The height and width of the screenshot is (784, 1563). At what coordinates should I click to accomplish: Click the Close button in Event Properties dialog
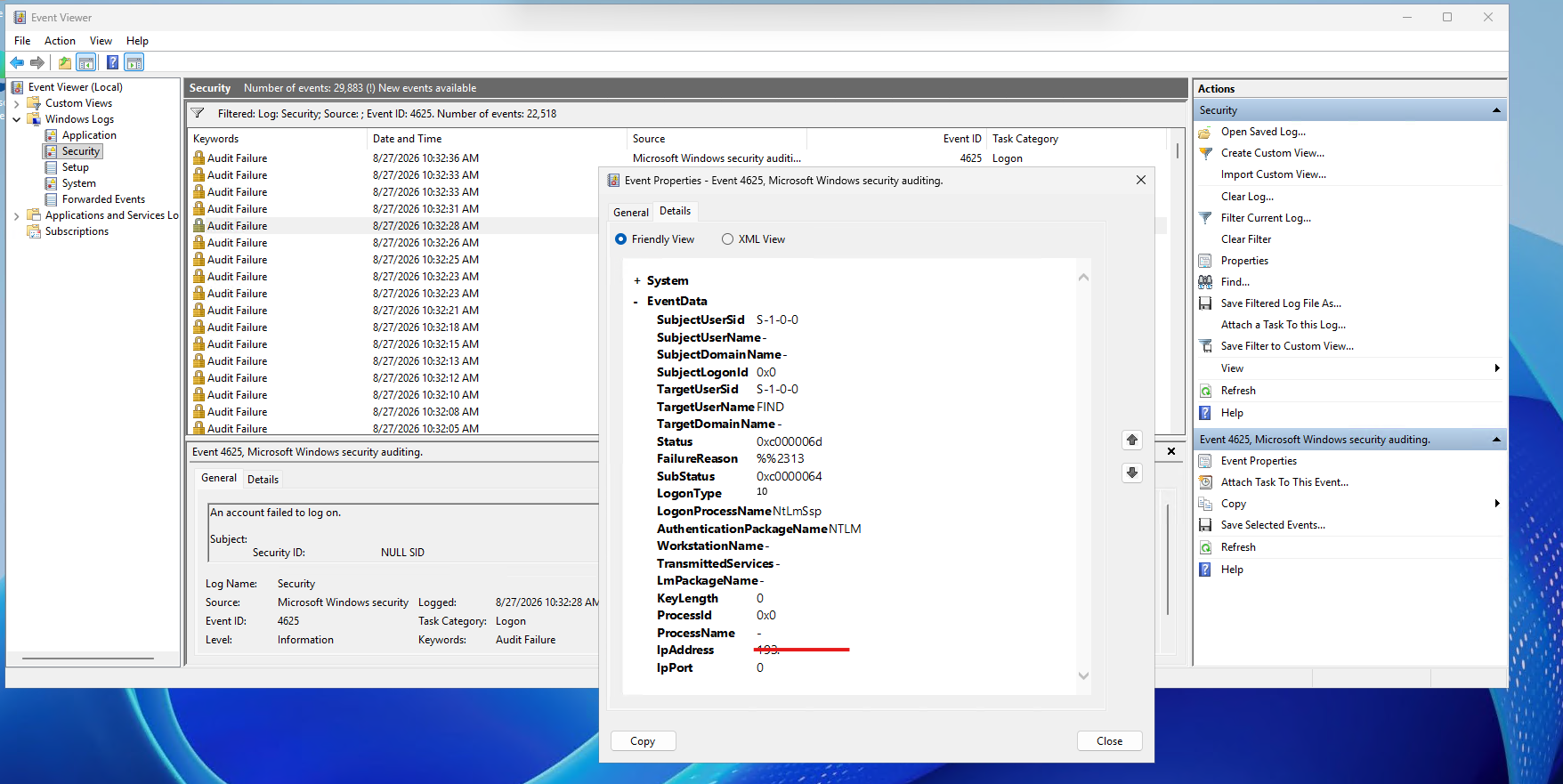click(x=1109, y=741)
